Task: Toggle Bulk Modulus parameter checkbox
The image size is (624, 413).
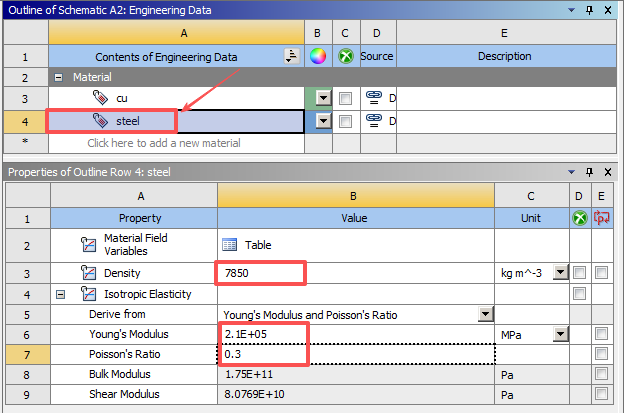Action: tap(601, 374)
